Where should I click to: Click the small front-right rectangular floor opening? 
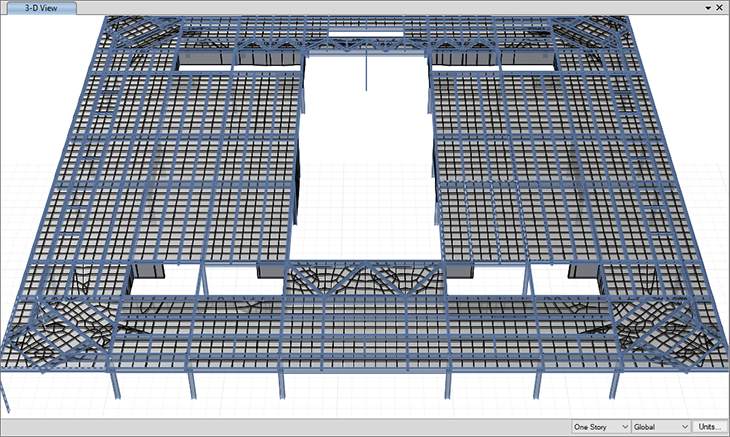[566, 281]
